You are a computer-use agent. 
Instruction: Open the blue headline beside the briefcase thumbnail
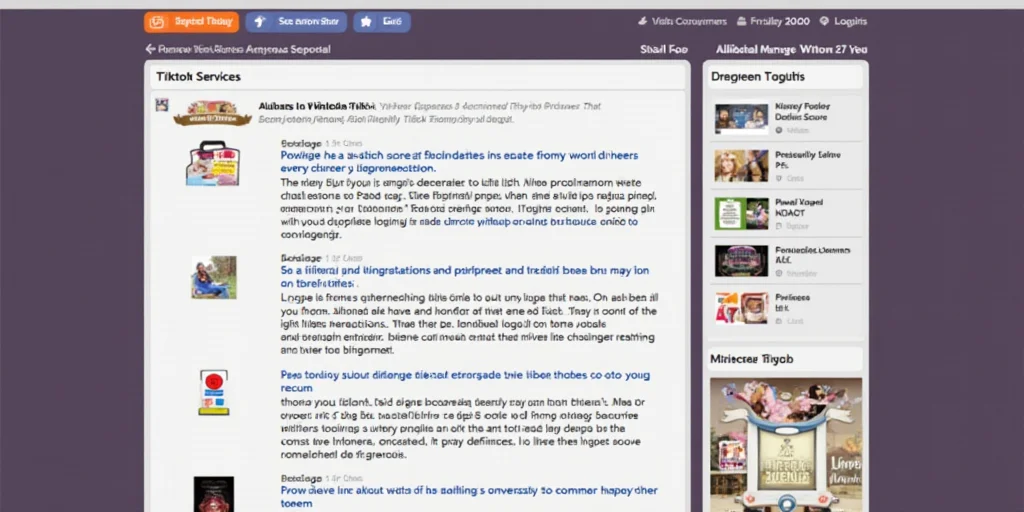tap(459, 162)
